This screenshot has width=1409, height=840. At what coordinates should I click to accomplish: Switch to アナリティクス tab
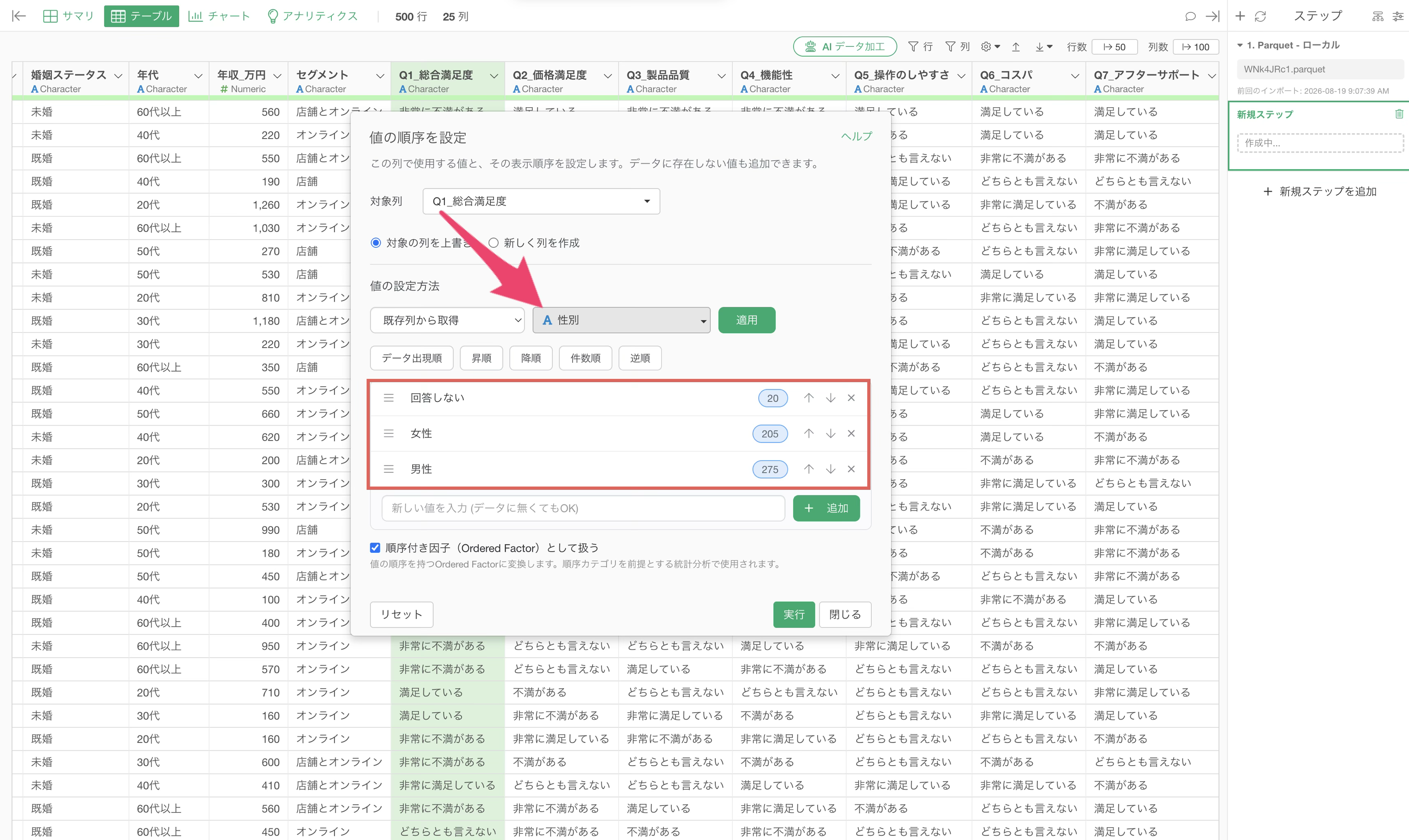[312, 16]
